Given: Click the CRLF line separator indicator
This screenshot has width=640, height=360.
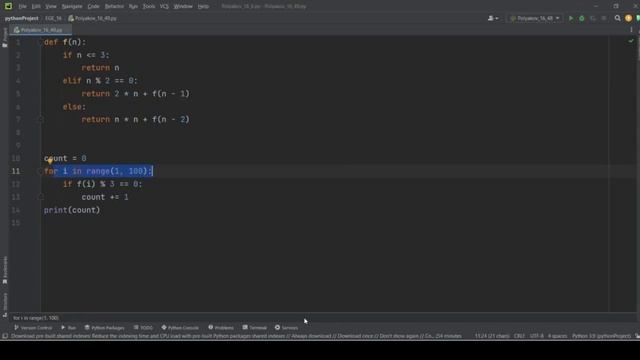Looking at the screenshot, I should click(x=519, y=336).
